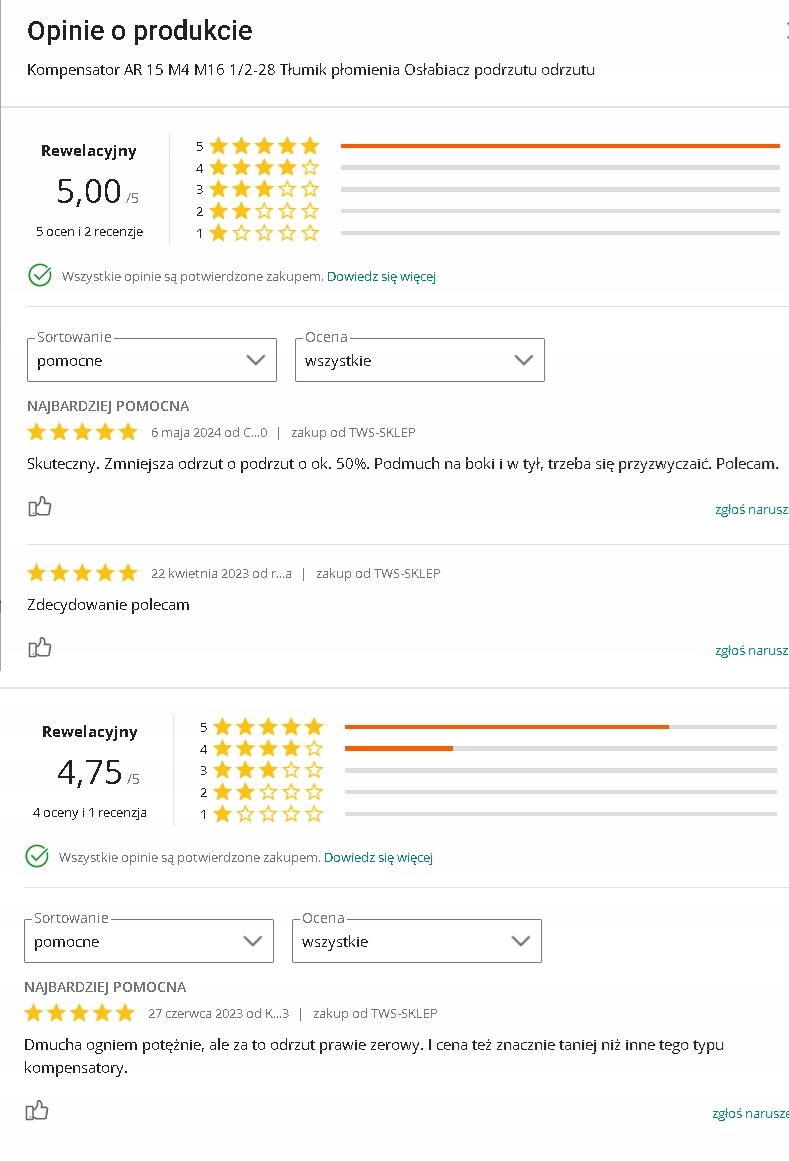Like the 'Dmucha ogniem potężnie' review
The height and width of the screenshot is (1161, 789).
[37, 1111]
